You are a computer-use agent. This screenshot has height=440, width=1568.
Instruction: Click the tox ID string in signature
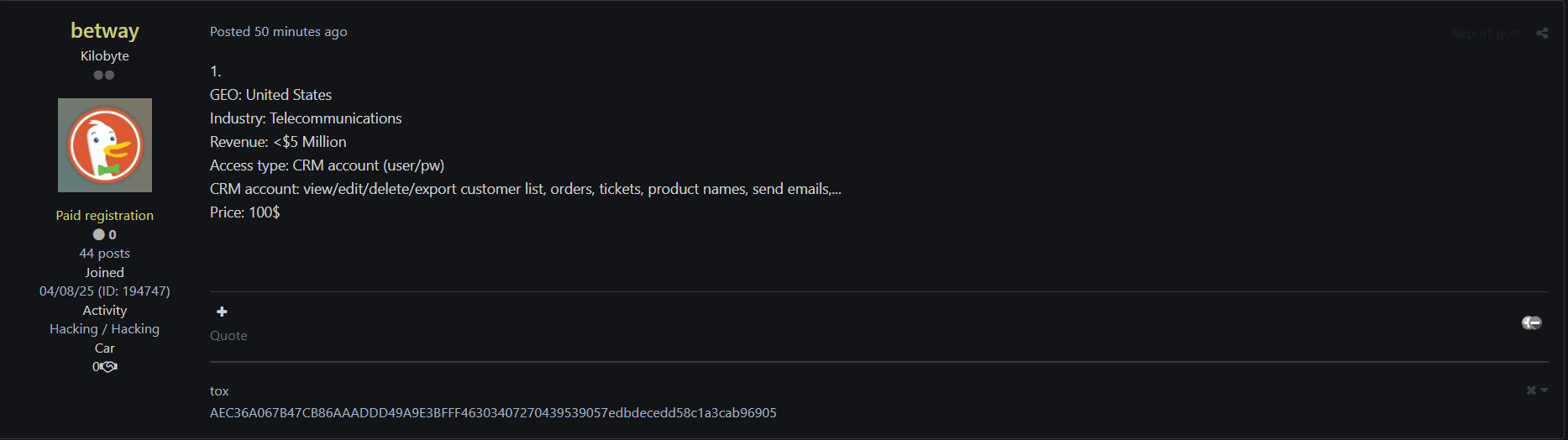click(493, 413)
